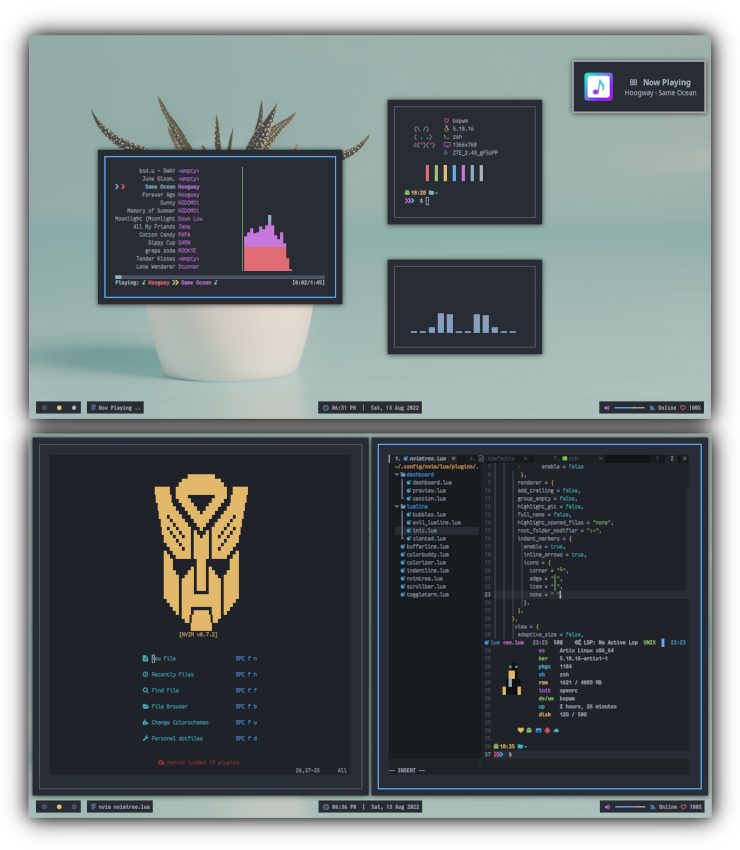Switch to the zsh buffer tab
Screen dimensions: 740x850
[x=569, y=459]
